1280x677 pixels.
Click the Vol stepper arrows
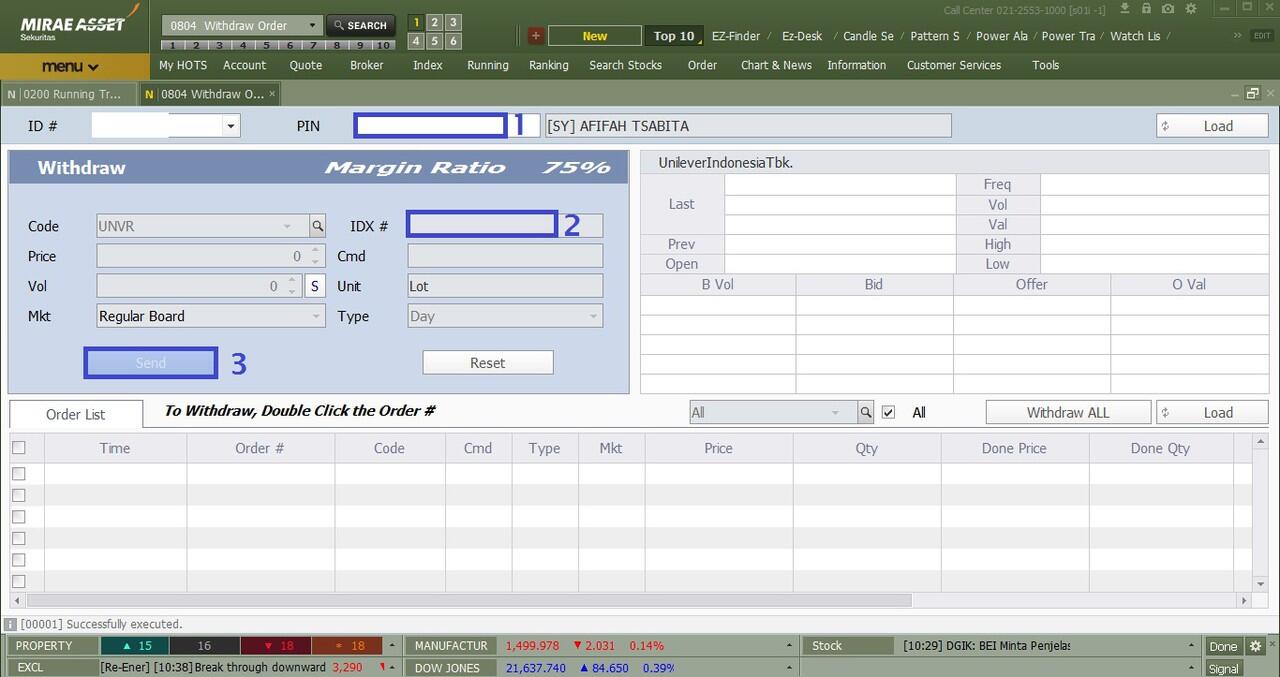292,286
